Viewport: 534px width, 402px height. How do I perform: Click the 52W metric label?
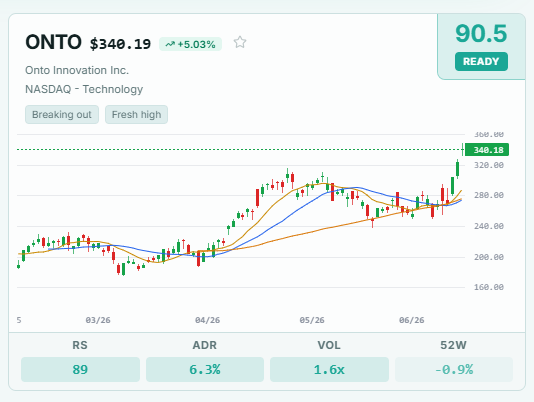(x=453, y=345)
